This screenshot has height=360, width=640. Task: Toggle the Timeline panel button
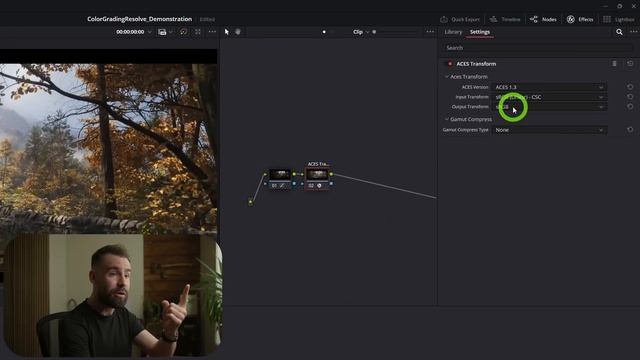click(x=505, y=19)
